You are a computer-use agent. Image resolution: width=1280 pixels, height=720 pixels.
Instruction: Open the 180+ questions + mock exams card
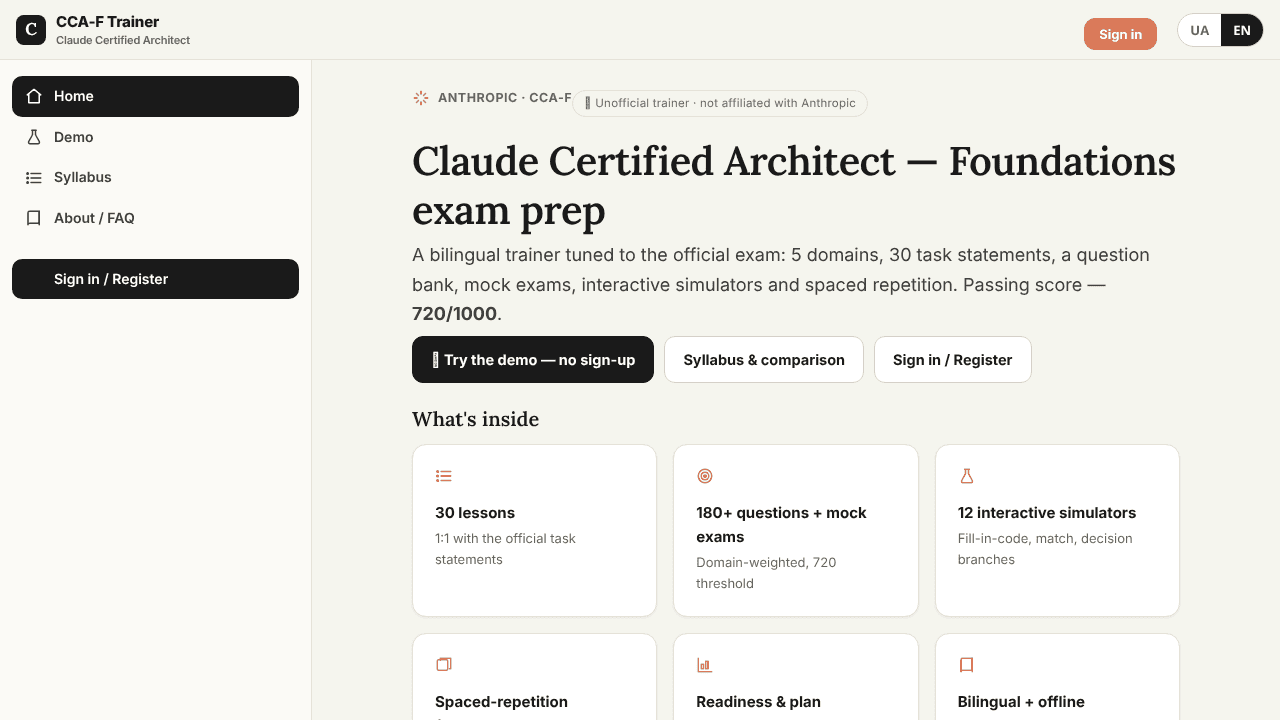tap(796, 531)
